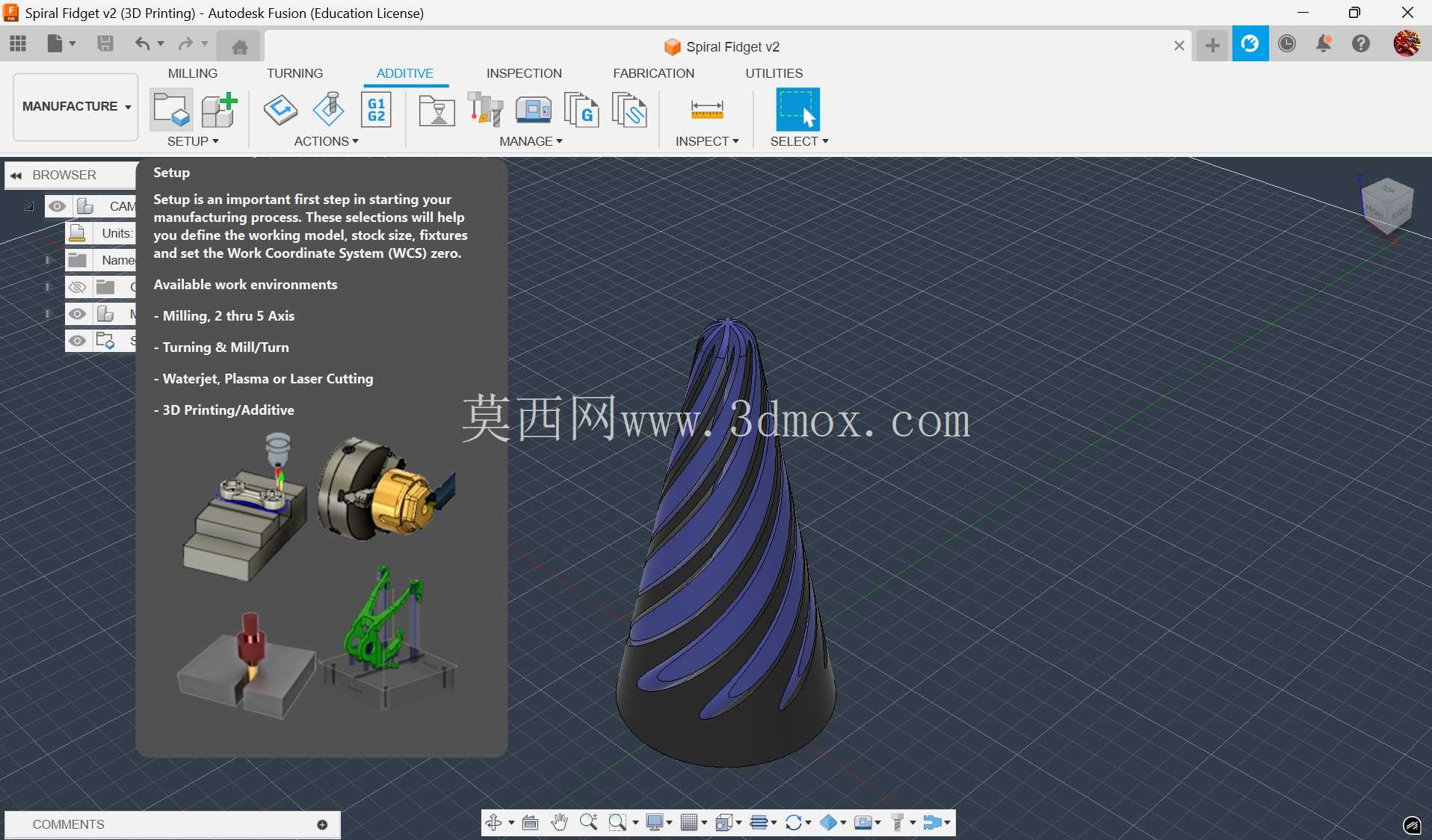Image resolution: width=1432 pixels, height=840 pixels.
Task: Click the Look At tool
Action: 531,823
